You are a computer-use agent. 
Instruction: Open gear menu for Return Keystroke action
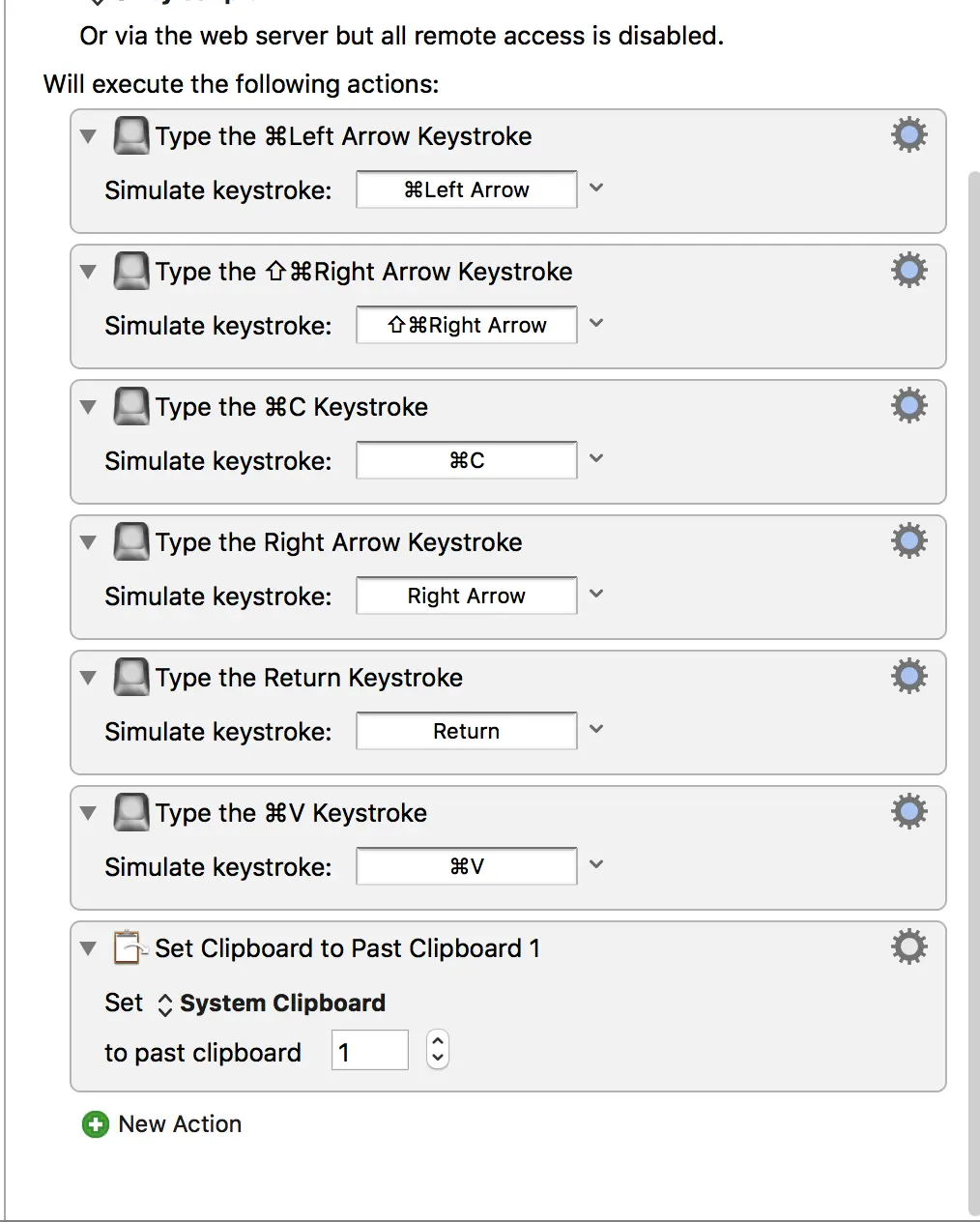pyautogui.click(x=908, y=677)
